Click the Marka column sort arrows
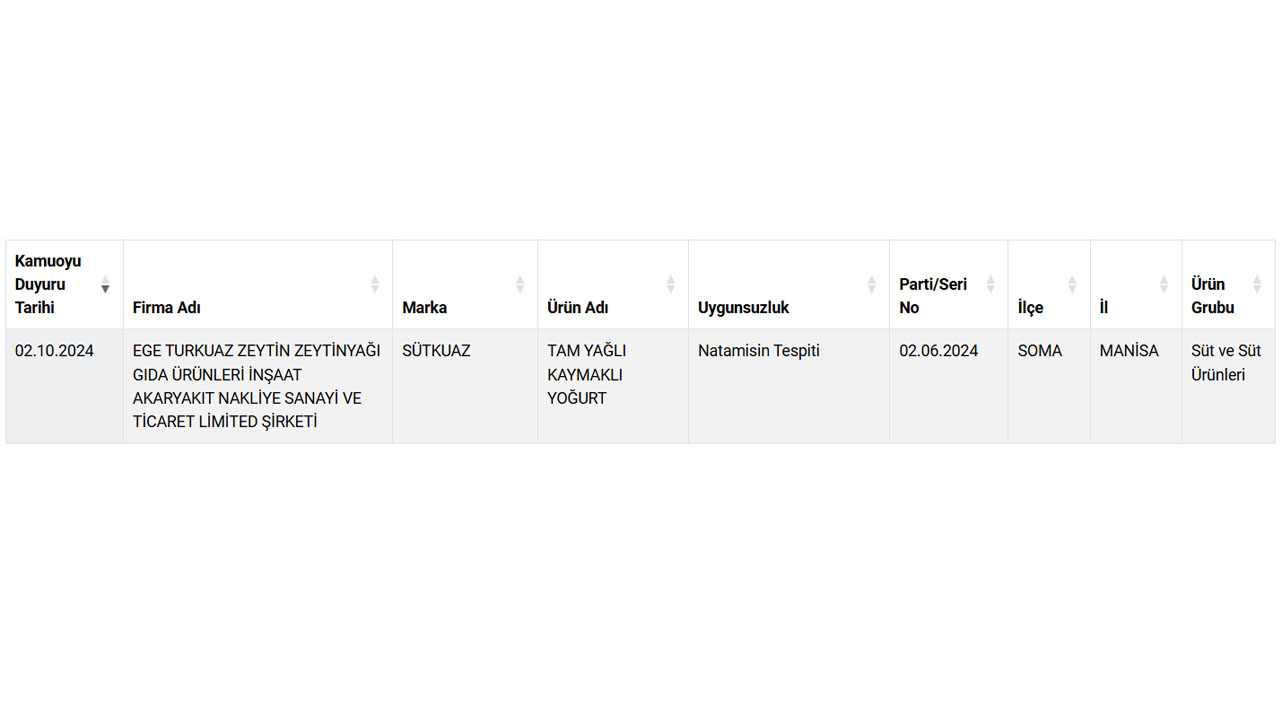The width and height of the screenshot is (1280, 720). pyautogui.click(x=520, y=284)
